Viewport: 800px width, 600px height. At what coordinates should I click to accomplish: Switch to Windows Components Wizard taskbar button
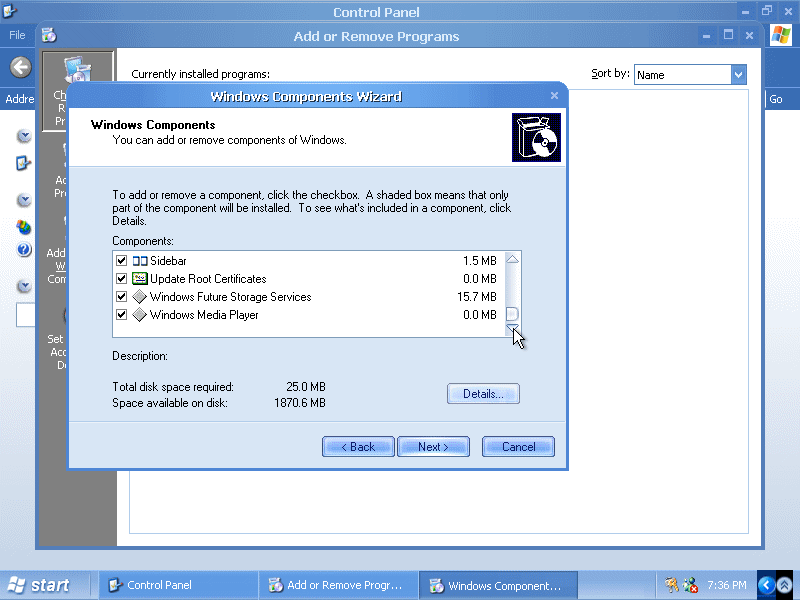click(498, 585)
